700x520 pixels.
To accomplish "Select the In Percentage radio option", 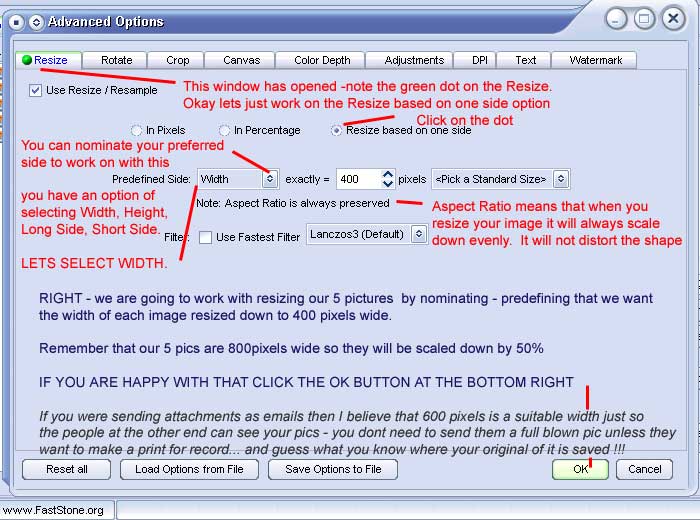I will (x=225, y=130).
